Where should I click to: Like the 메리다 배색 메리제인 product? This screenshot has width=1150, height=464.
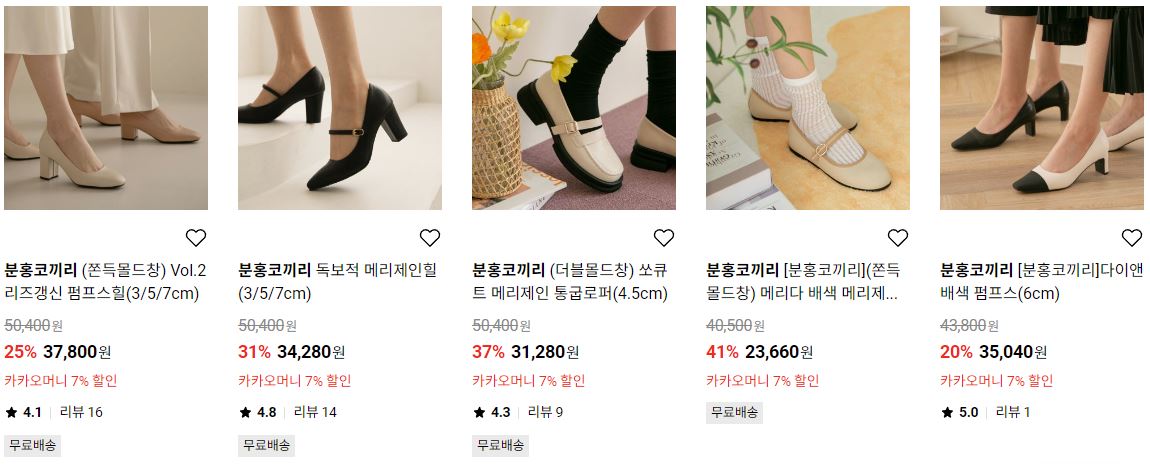point(898,237)
